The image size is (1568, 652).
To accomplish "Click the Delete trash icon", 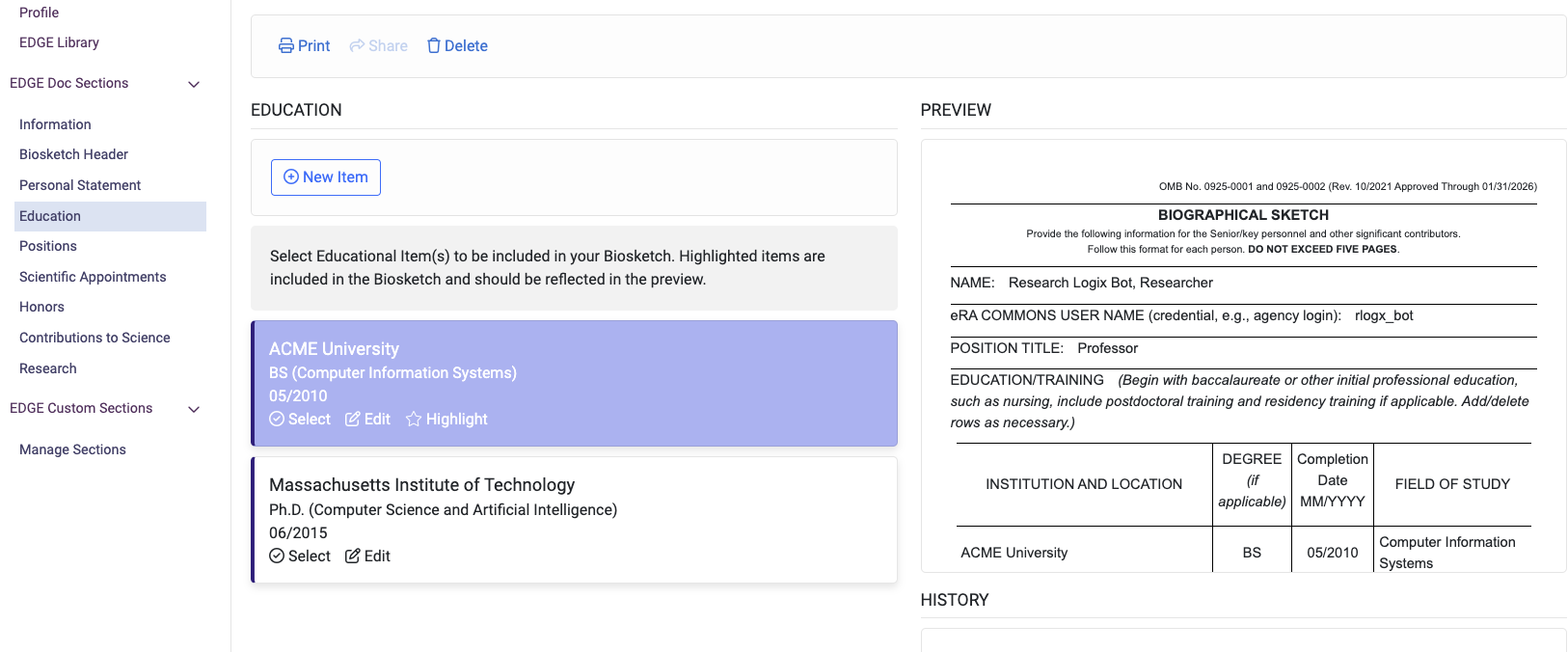I will click(x=434, y=46).
